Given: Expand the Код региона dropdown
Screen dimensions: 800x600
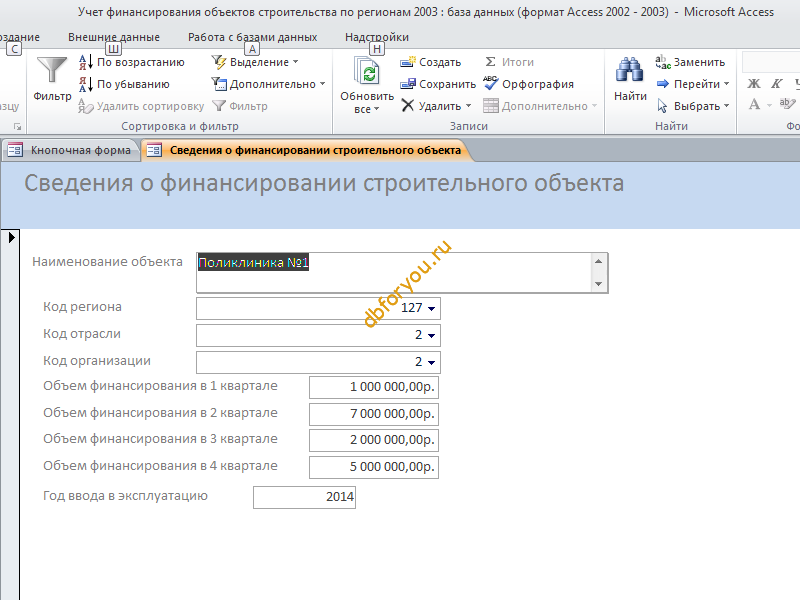Looking at the screenshot, I should click(x=431, y=309).
